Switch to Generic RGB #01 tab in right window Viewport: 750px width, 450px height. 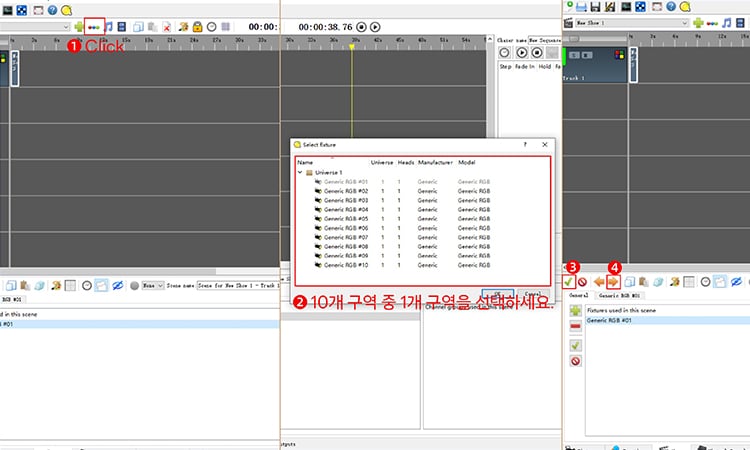619,296
